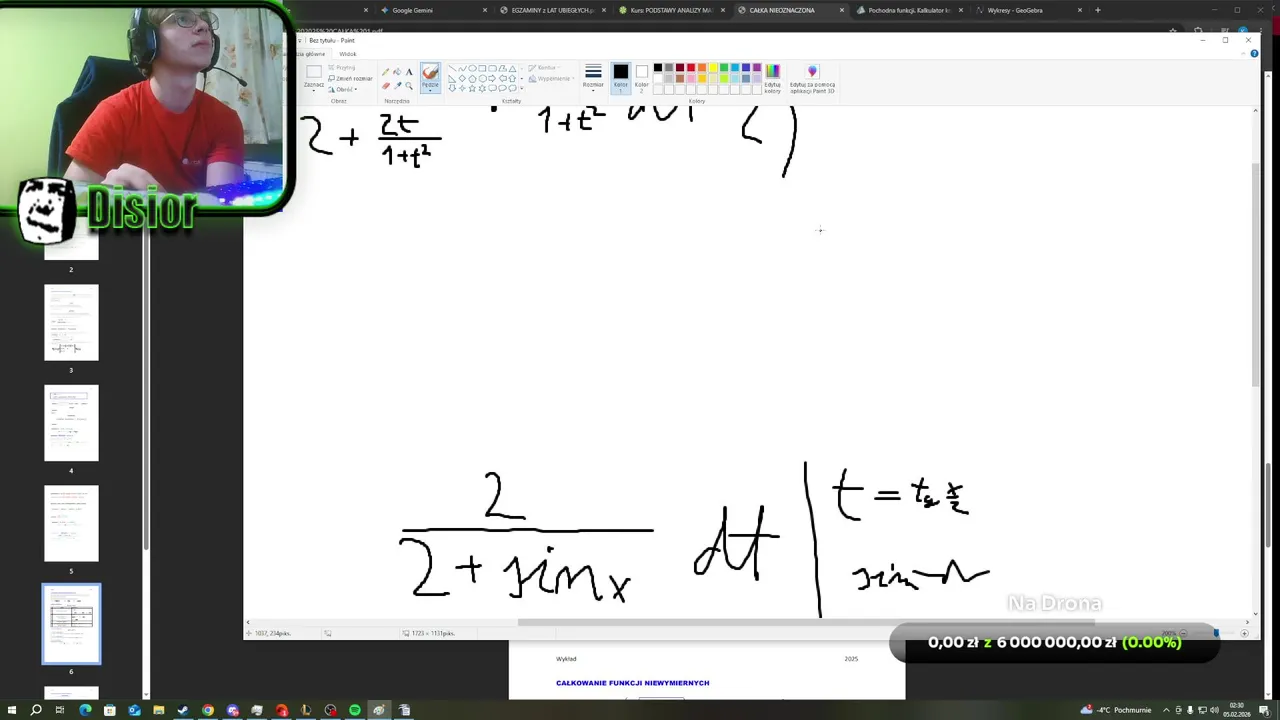Screen dimensions: 1280x720
Task: Open a new browser tab
Action: click(x=1098, y=10)
